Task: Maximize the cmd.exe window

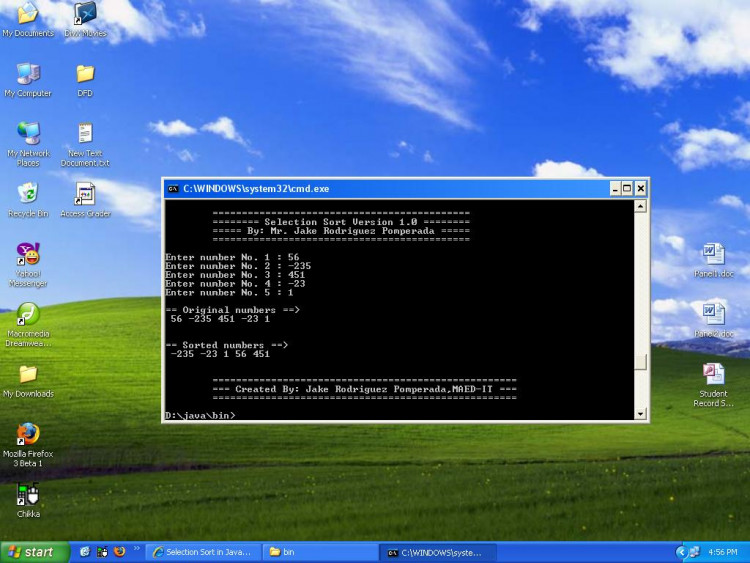Action: click(628, 188)
